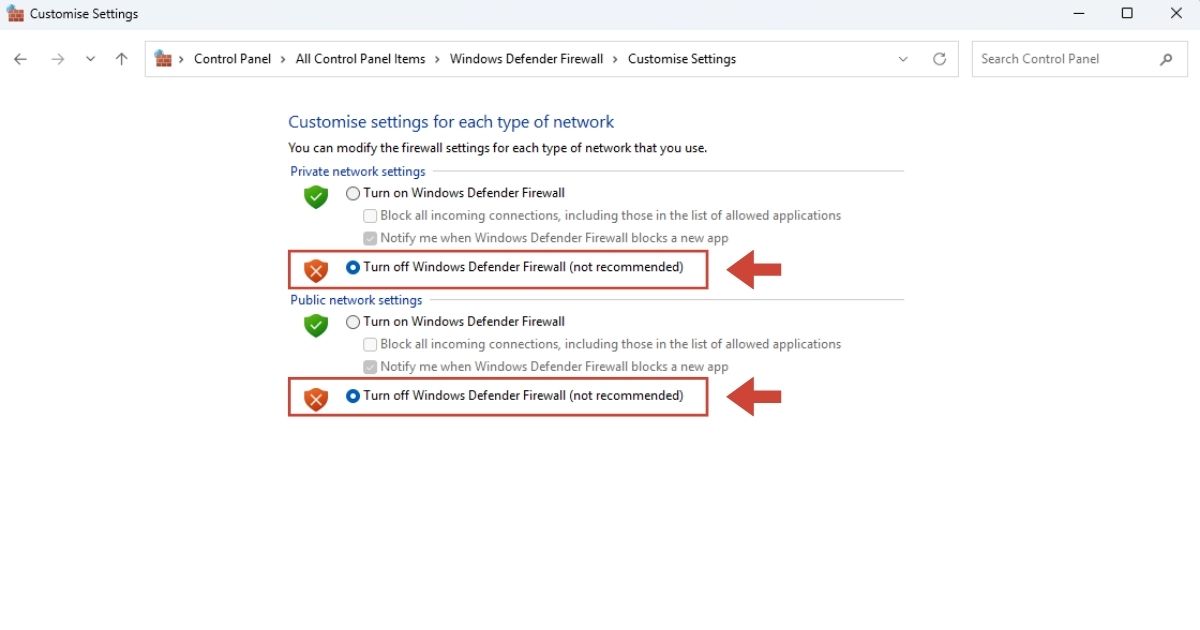Click the green shield under Private network settings

(316, 196)
